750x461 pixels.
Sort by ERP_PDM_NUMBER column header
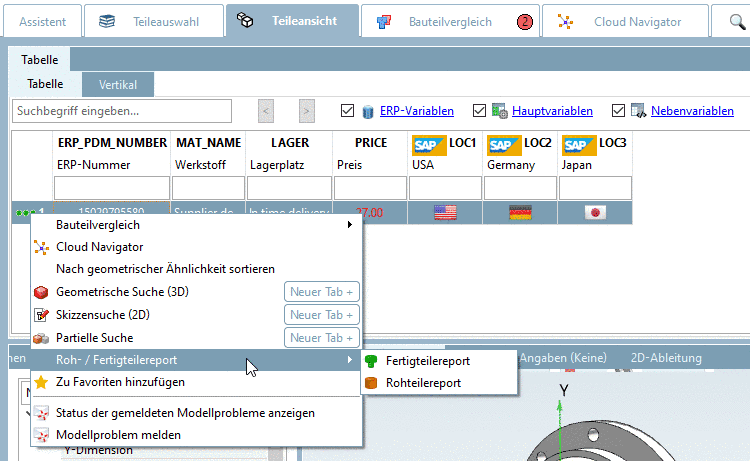[112, 143]
